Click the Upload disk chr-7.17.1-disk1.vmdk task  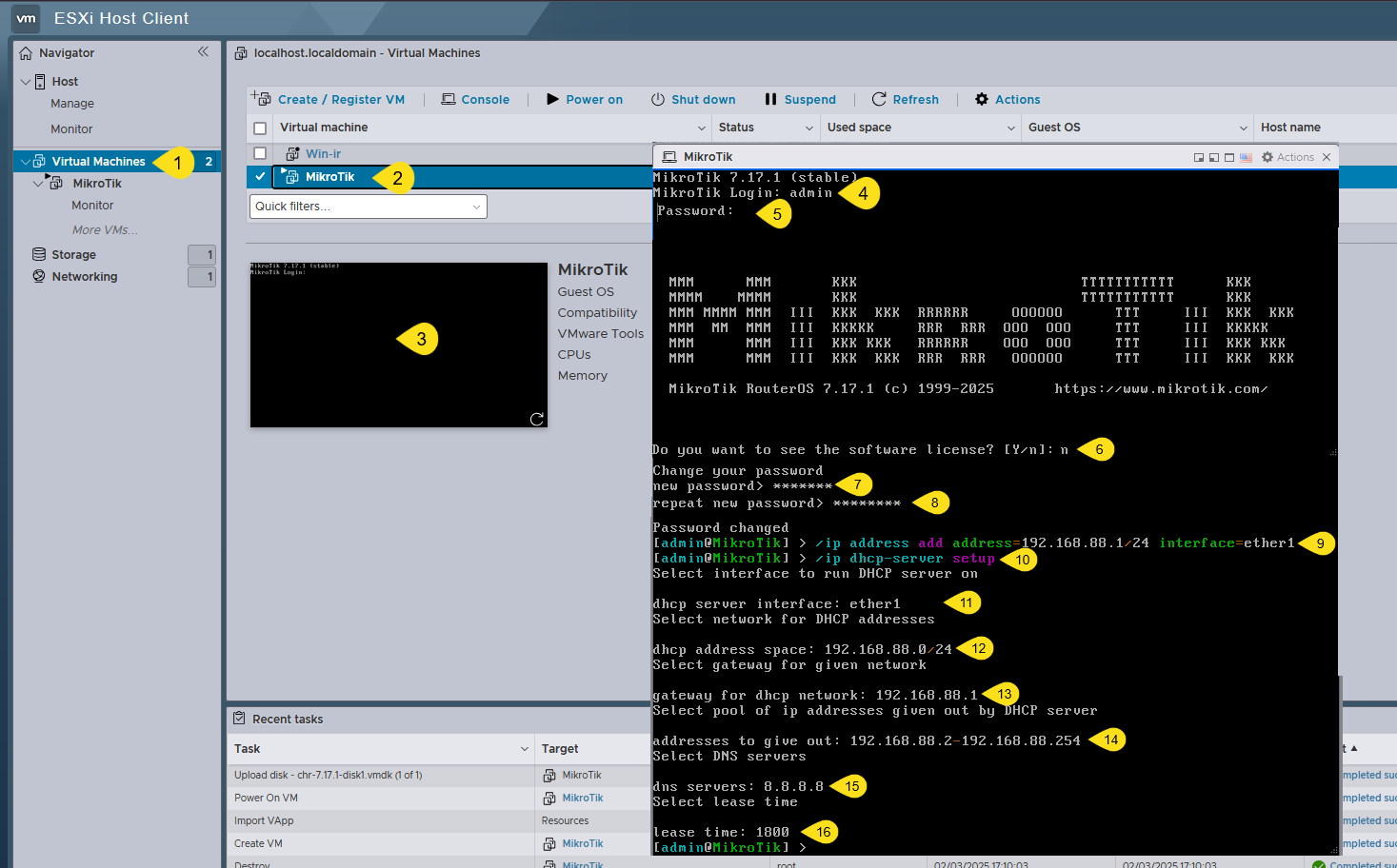click(329, 775)
